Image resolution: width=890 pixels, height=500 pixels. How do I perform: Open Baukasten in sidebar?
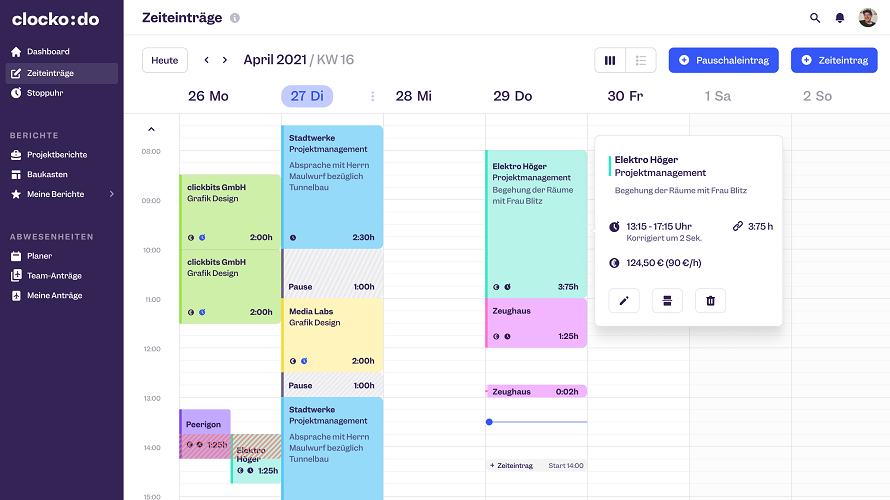click(61, 174)
